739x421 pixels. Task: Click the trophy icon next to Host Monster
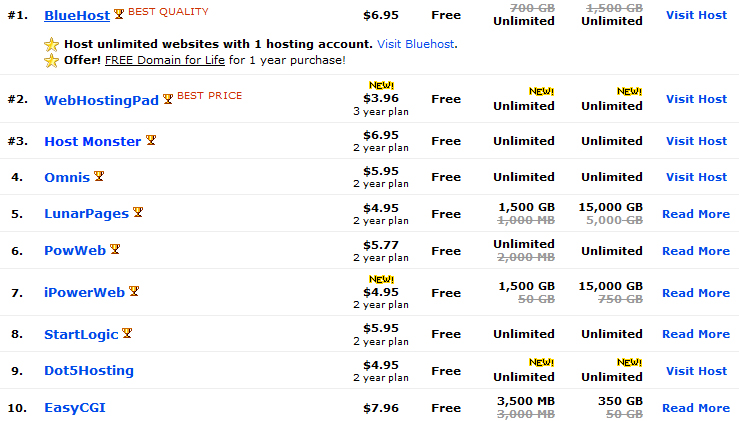point(151,141)
